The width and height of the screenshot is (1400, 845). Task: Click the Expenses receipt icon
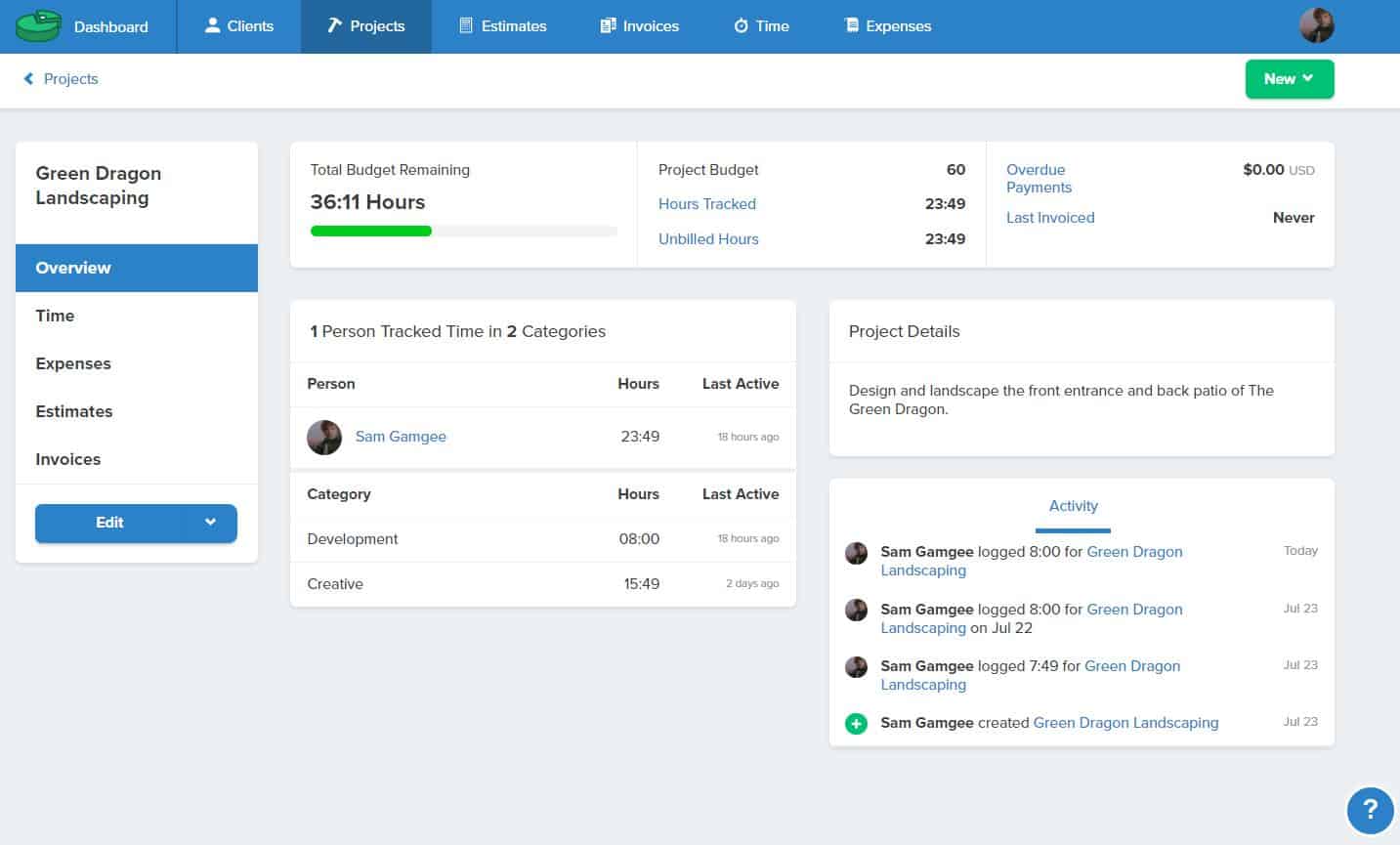851,26
